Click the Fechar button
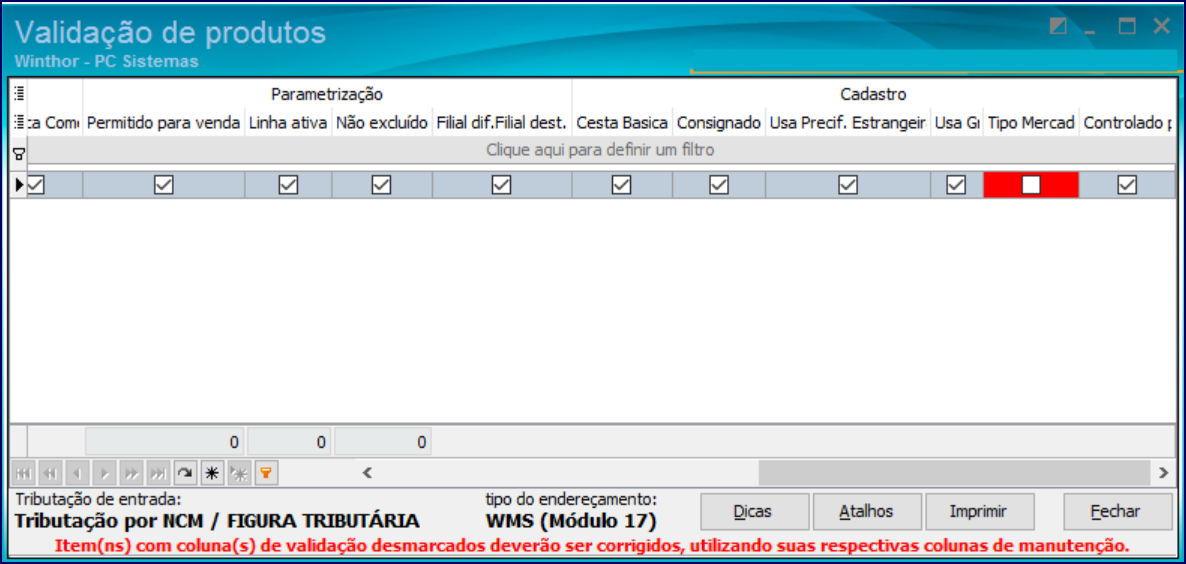This screenshot has width=1186, height=564. pyautogui.click(x=1116, y=512)
